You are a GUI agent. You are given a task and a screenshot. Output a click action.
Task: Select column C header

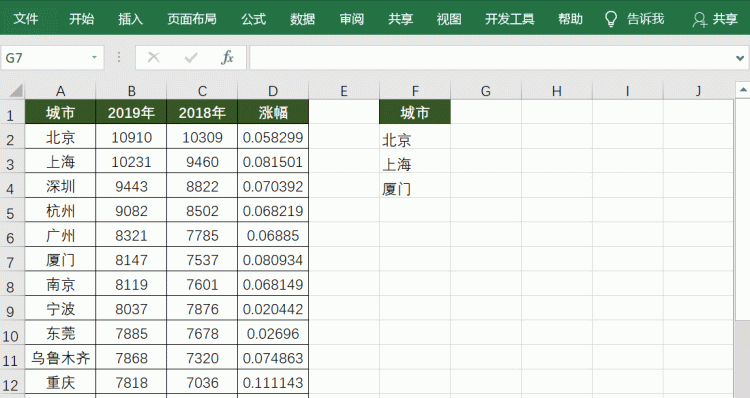(202, 91)
